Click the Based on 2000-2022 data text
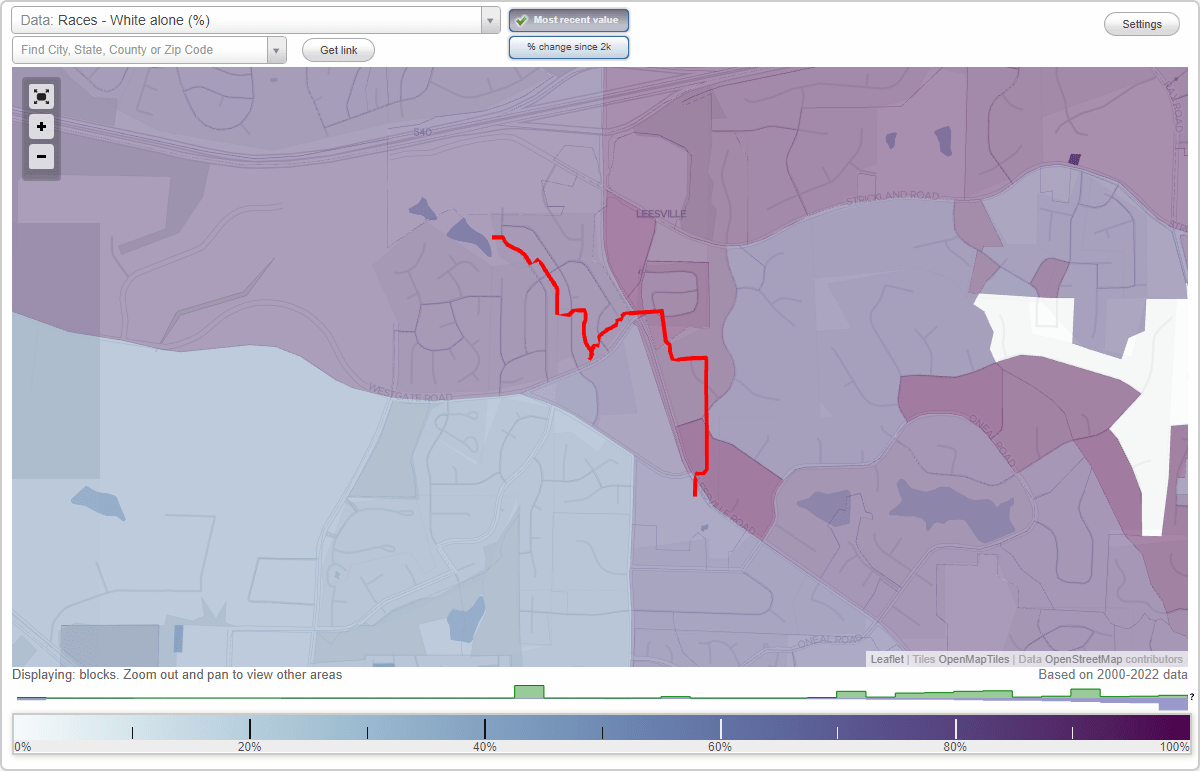The height and width of the screenshot is (771, 1200). tap(1113, 675)
